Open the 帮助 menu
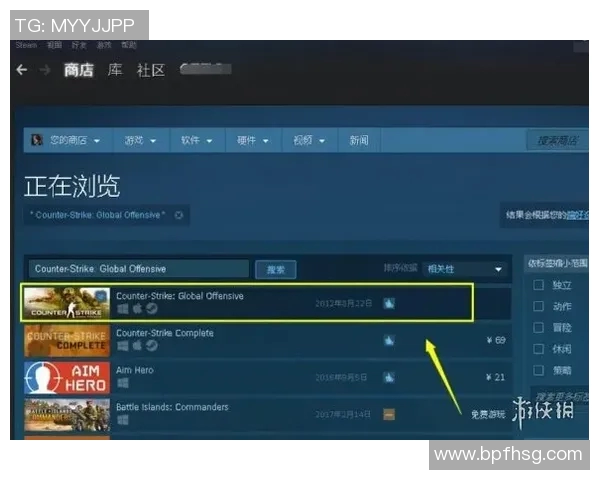This screenshot has height=480, width=600. point(129,45)
